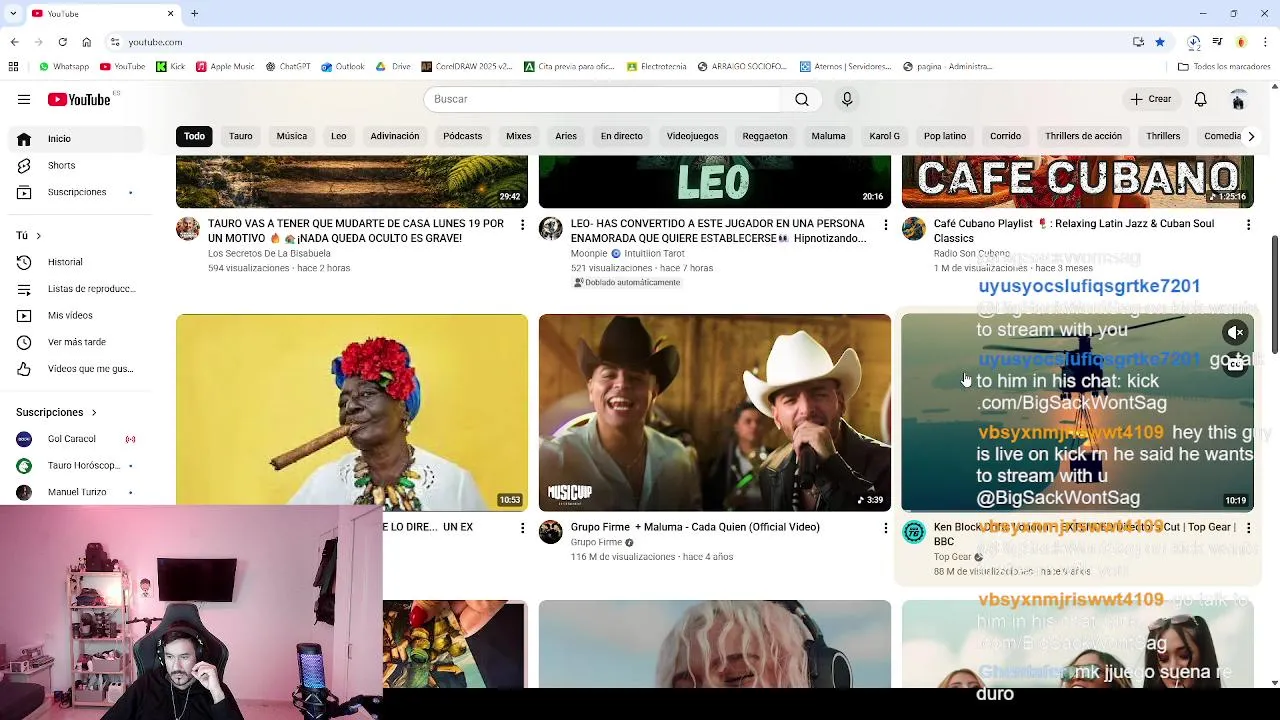
Task: Open the ChatGPT bookmark
Action: [288, 67]
